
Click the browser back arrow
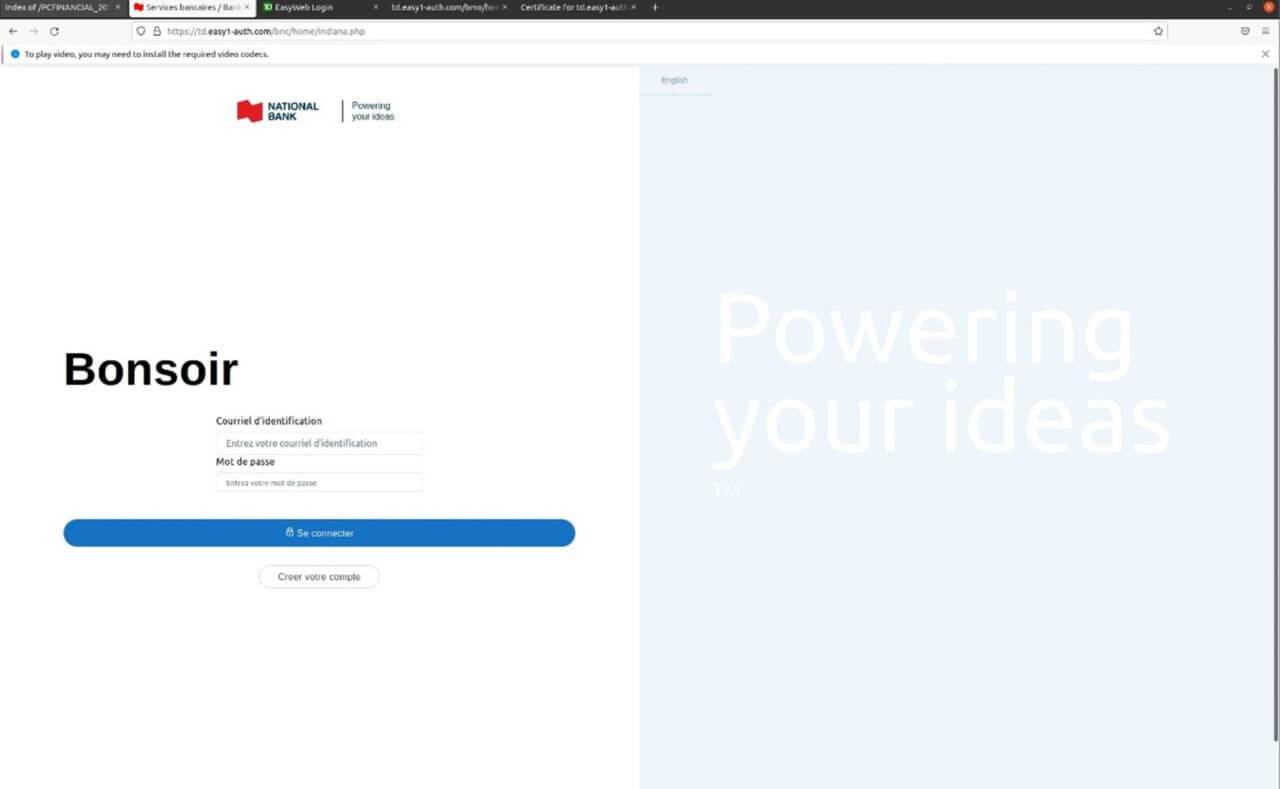tap(13, 31)
